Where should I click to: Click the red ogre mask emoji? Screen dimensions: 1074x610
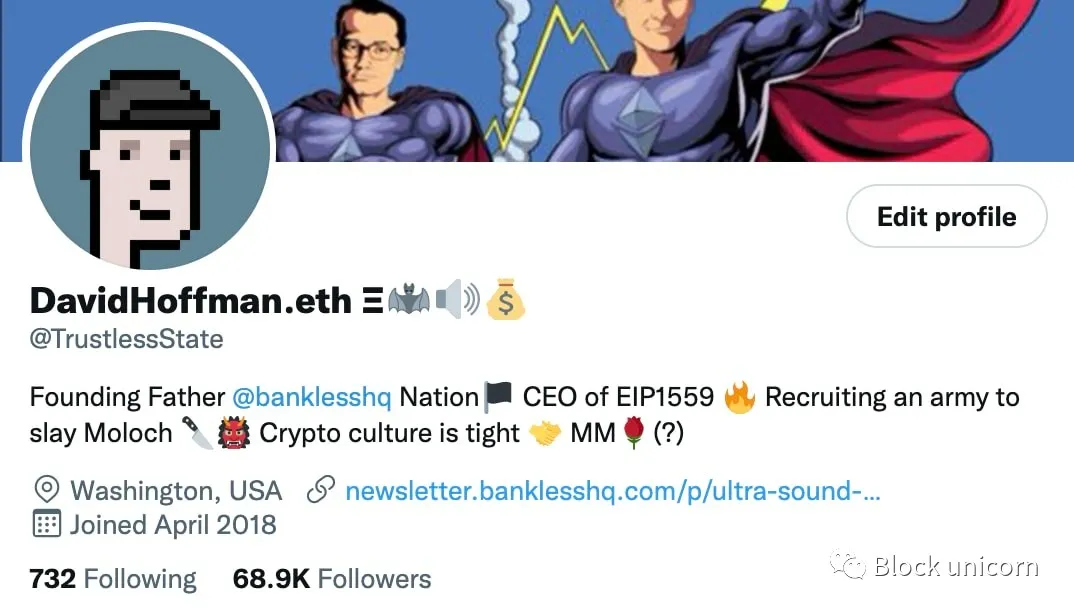[234, 433]
